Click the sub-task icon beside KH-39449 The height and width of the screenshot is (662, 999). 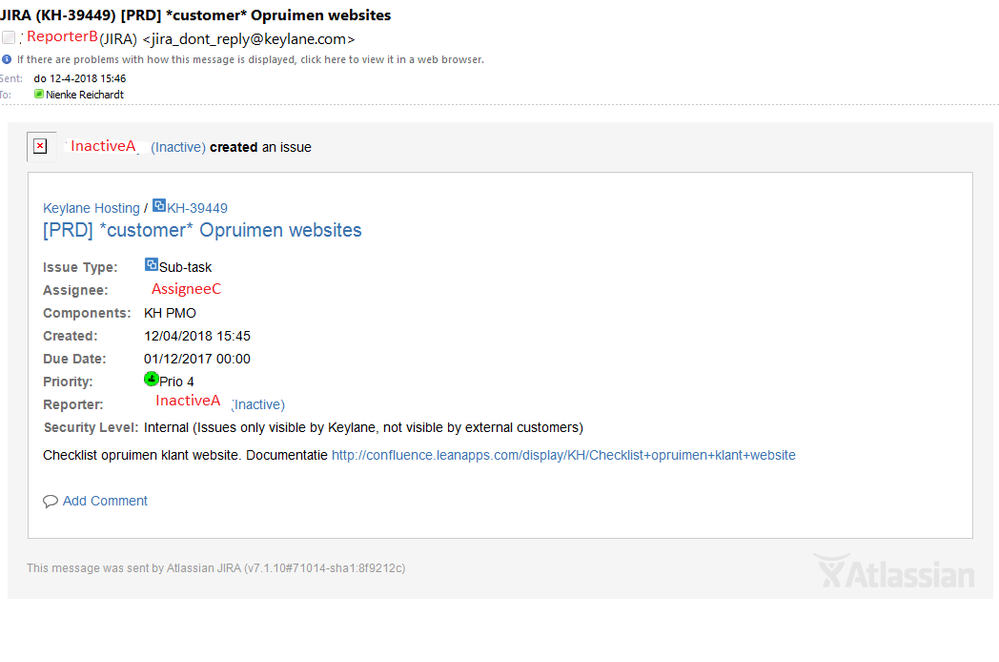click(159, 206)
